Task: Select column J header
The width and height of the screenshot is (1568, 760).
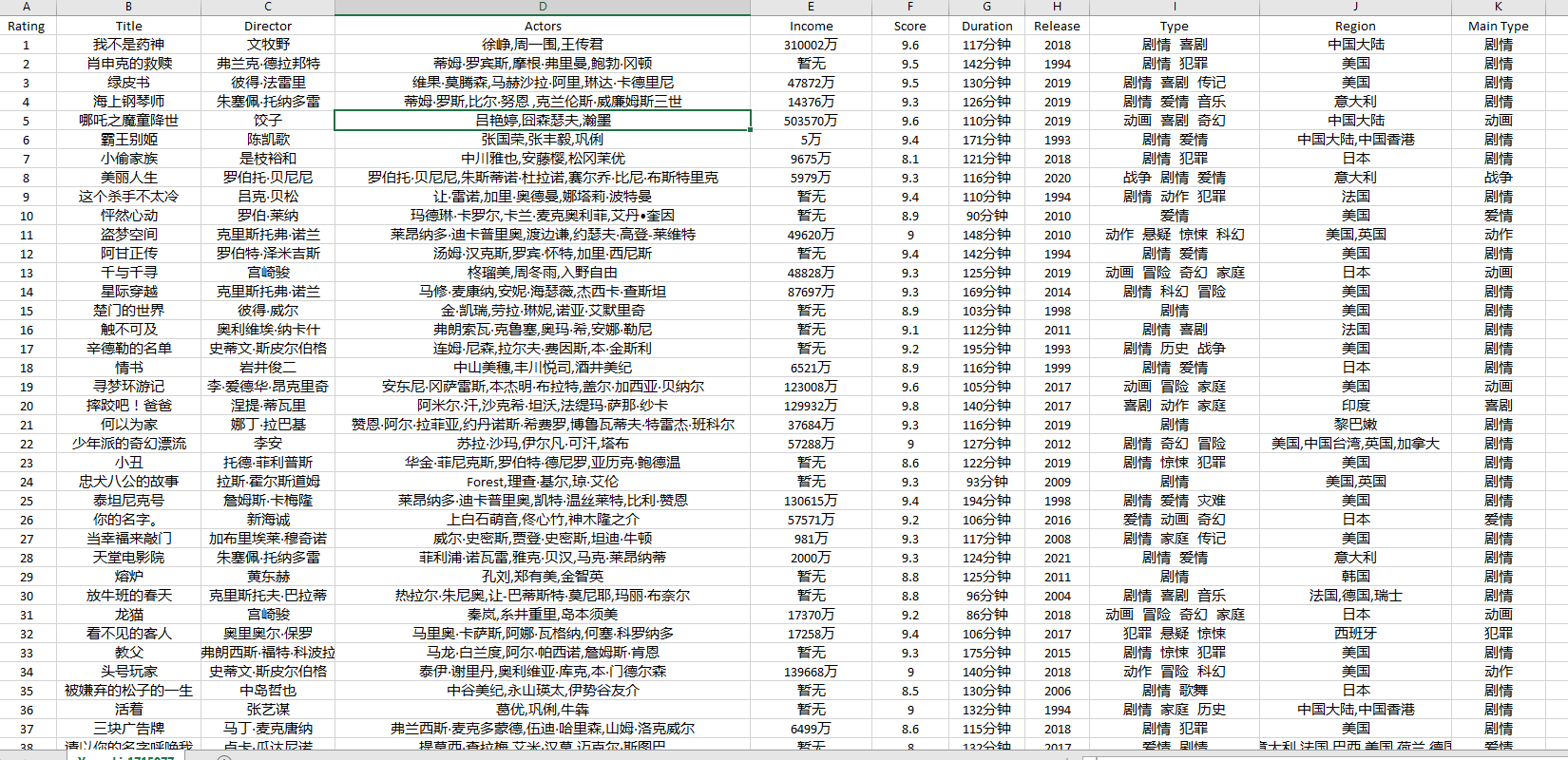Action: [x=1355, y=7]
